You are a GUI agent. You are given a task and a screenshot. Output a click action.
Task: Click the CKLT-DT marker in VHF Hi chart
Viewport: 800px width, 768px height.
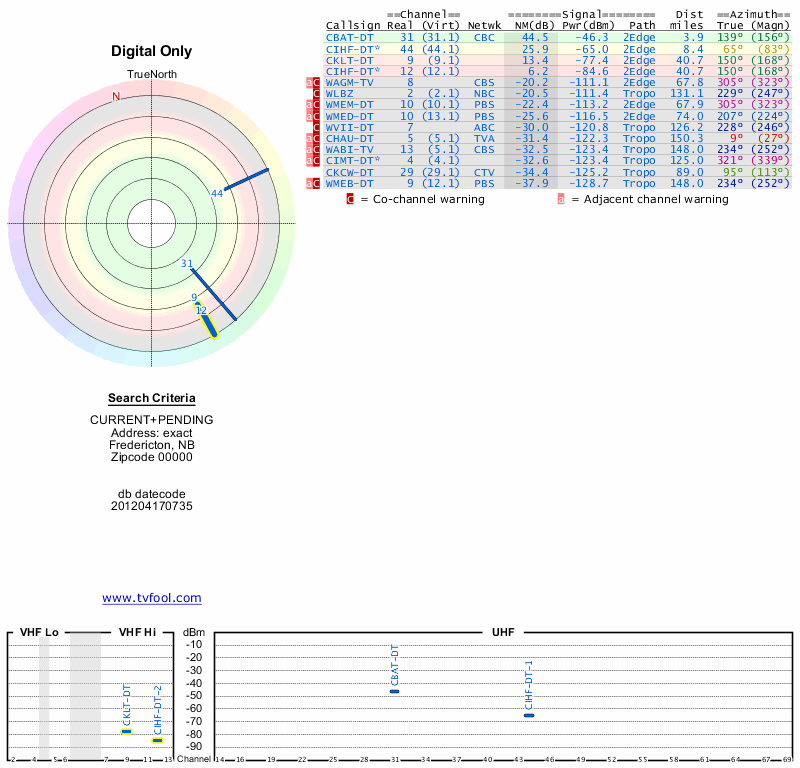click(126, 731)
